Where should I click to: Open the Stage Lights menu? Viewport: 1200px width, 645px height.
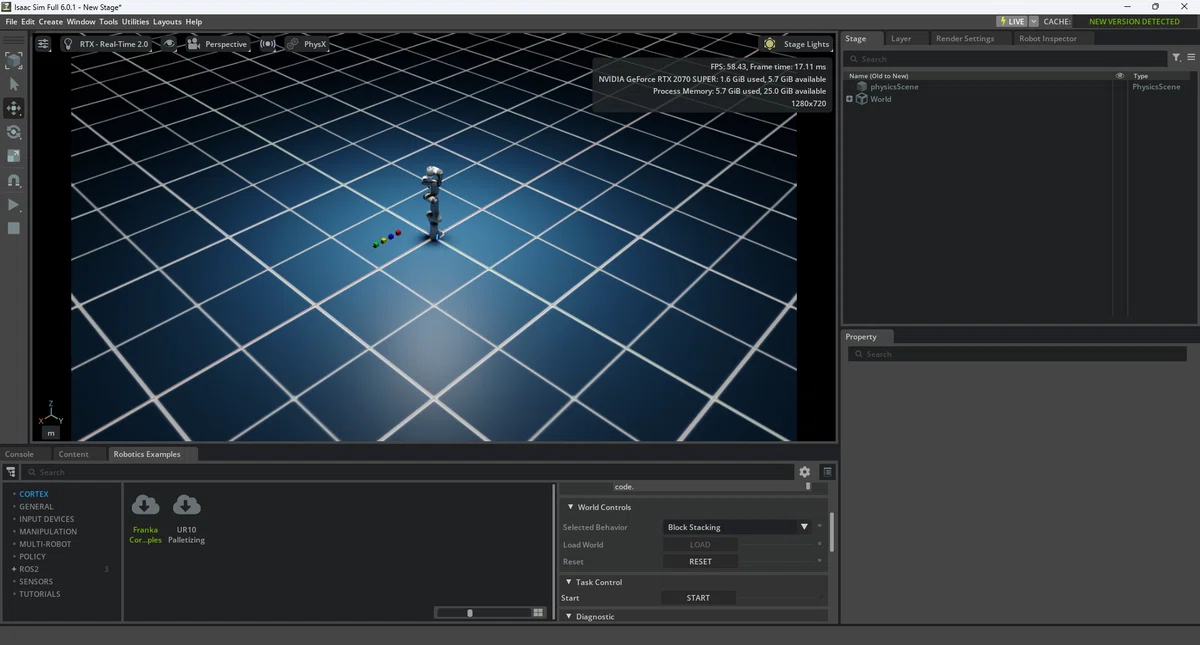[797, 44]
